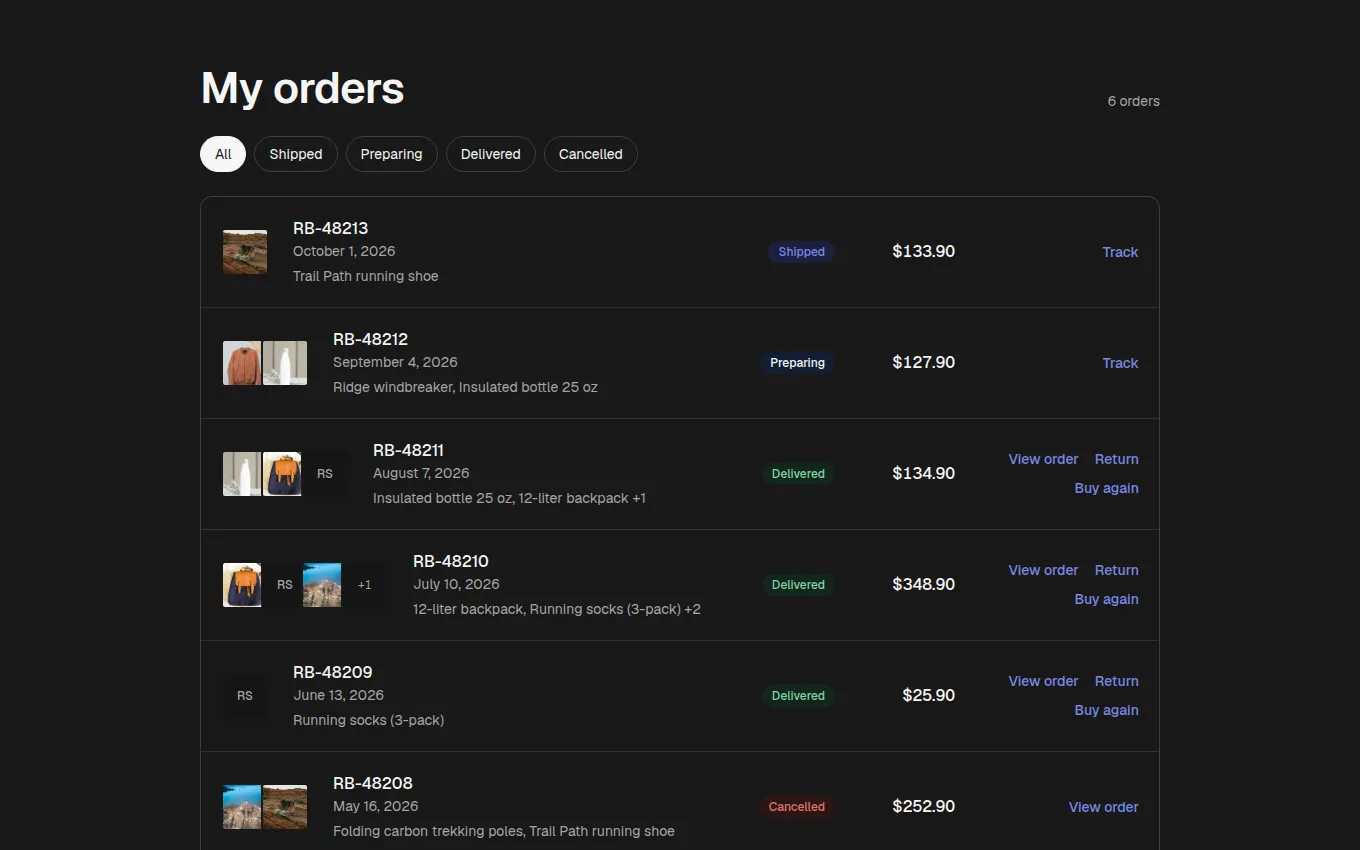This screenshot has width=1360, height=850.
Task: Click the Preparing status badge on RB-48212
Action: (798, 363)
